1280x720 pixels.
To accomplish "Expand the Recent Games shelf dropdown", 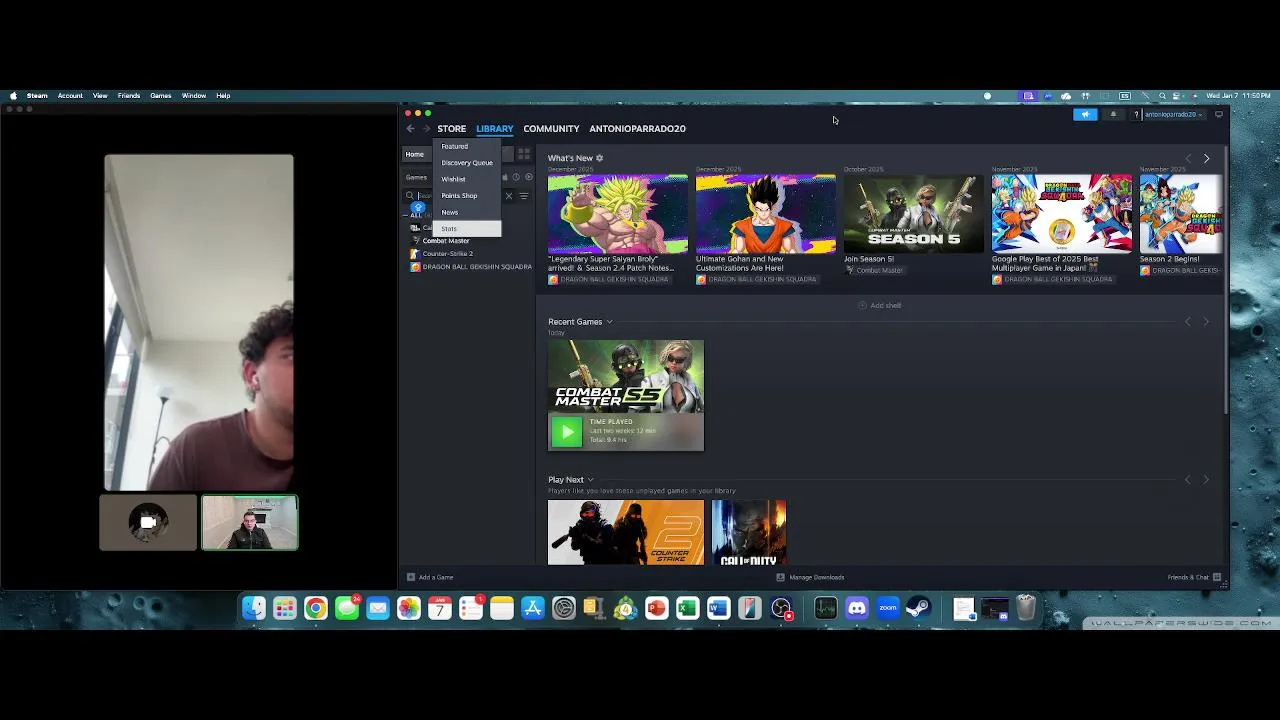I will [x=609, y=322].
